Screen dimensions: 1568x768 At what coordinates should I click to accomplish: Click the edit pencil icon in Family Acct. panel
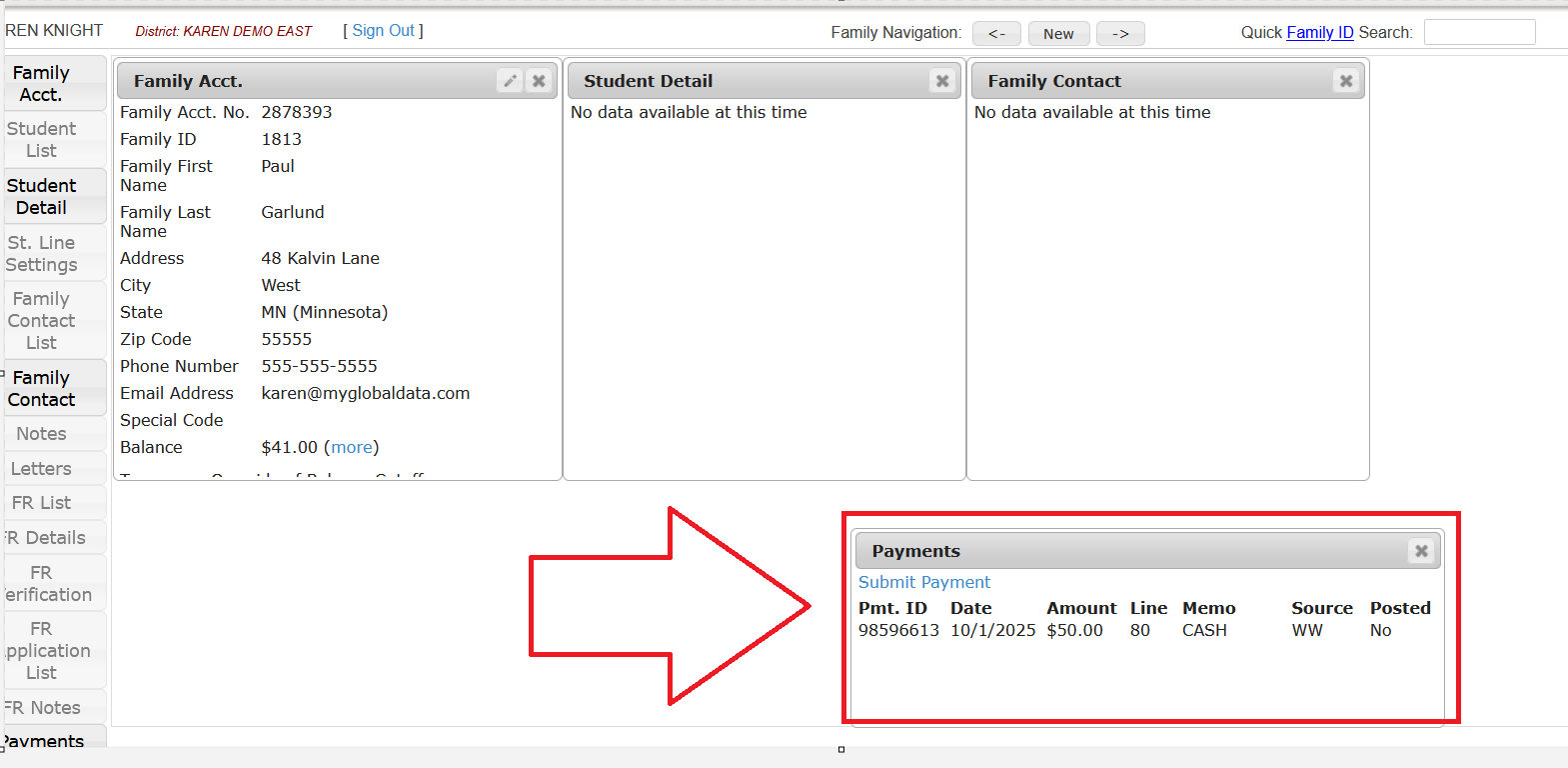coord(510,81)
